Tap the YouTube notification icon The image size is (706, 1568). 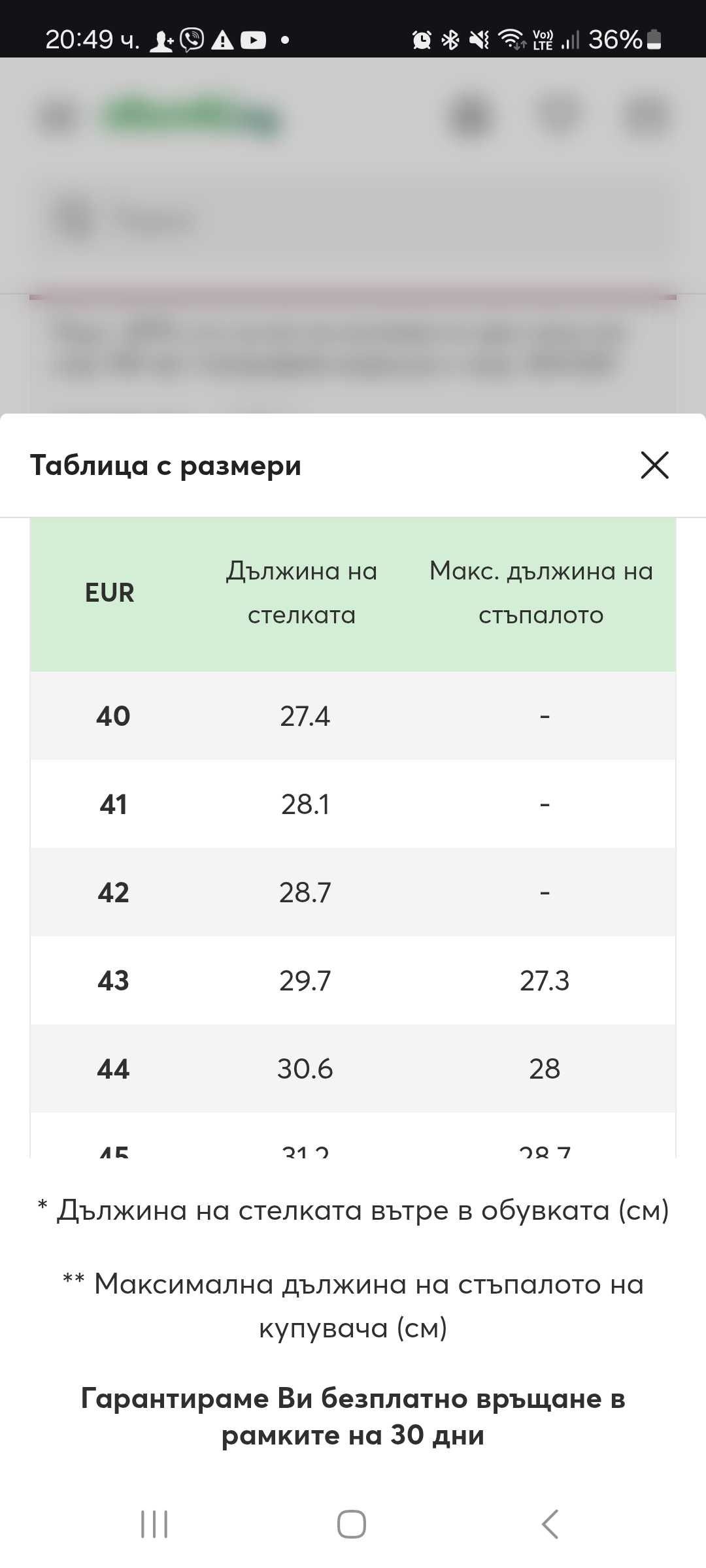click(253, 41)
